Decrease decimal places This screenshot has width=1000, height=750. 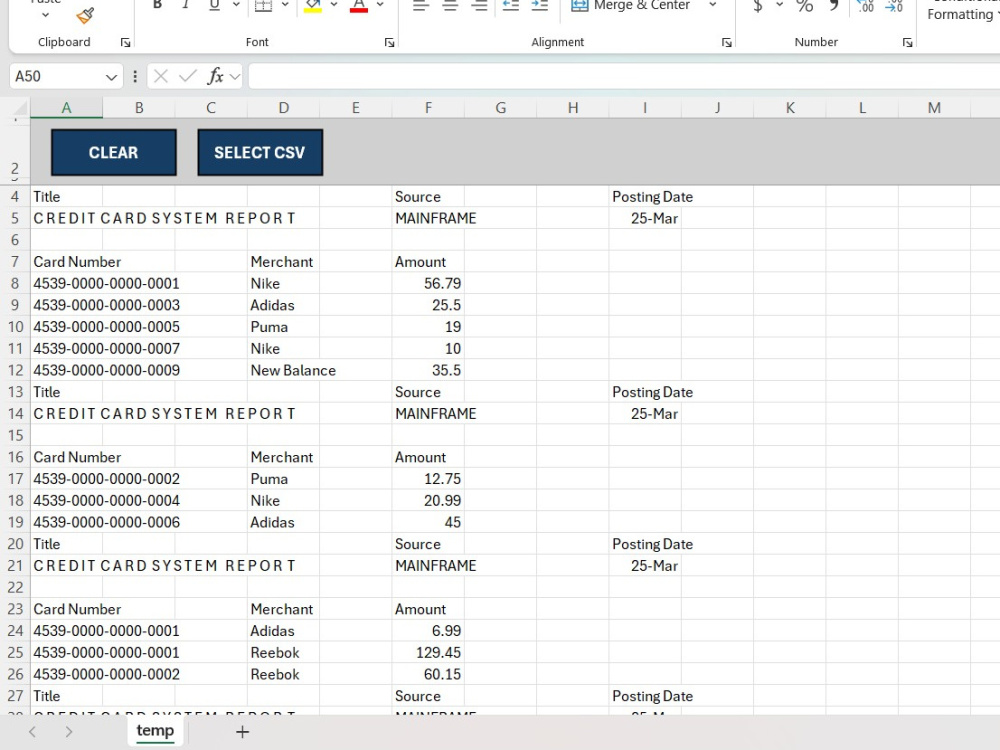[894, 6]
